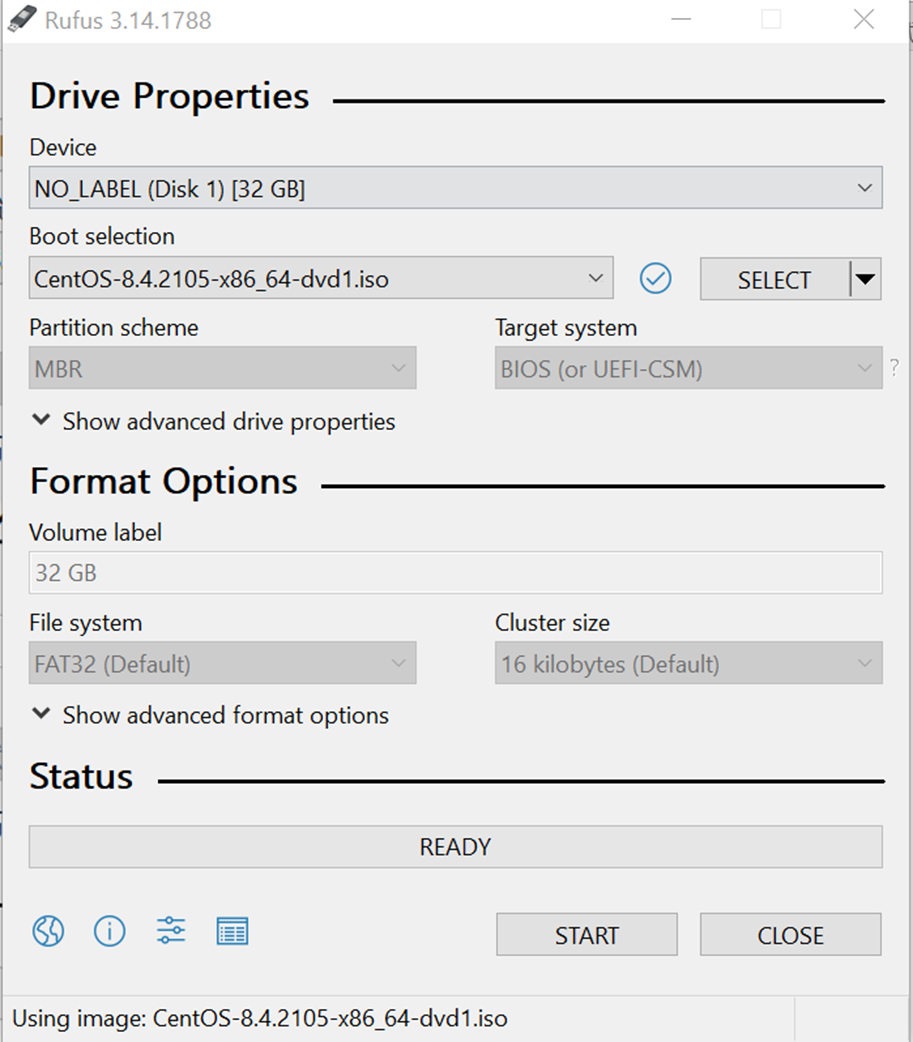Open the Partition scheme MBR dropdown
This screenshot has width=913, height=1042.
pyautogui.click(x=223, y=367)
